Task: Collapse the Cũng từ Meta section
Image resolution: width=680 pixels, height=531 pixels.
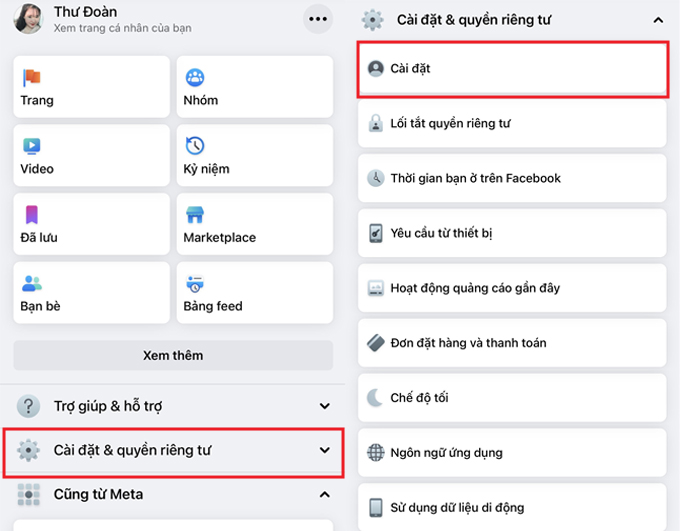Action: (x=324, y=494)
